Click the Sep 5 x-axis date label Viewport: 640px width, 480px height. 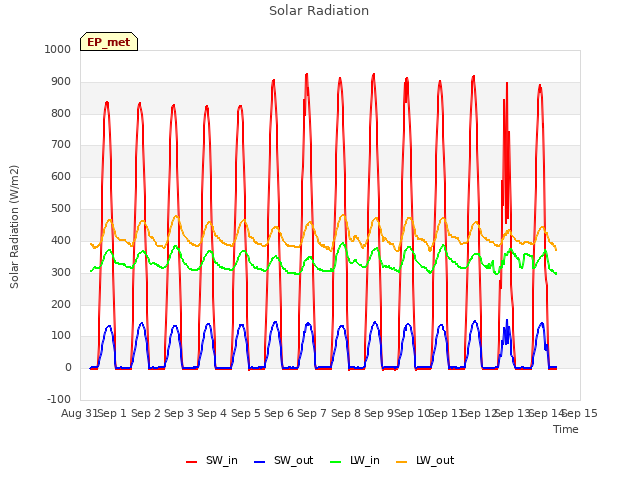[x=246, y=413]
